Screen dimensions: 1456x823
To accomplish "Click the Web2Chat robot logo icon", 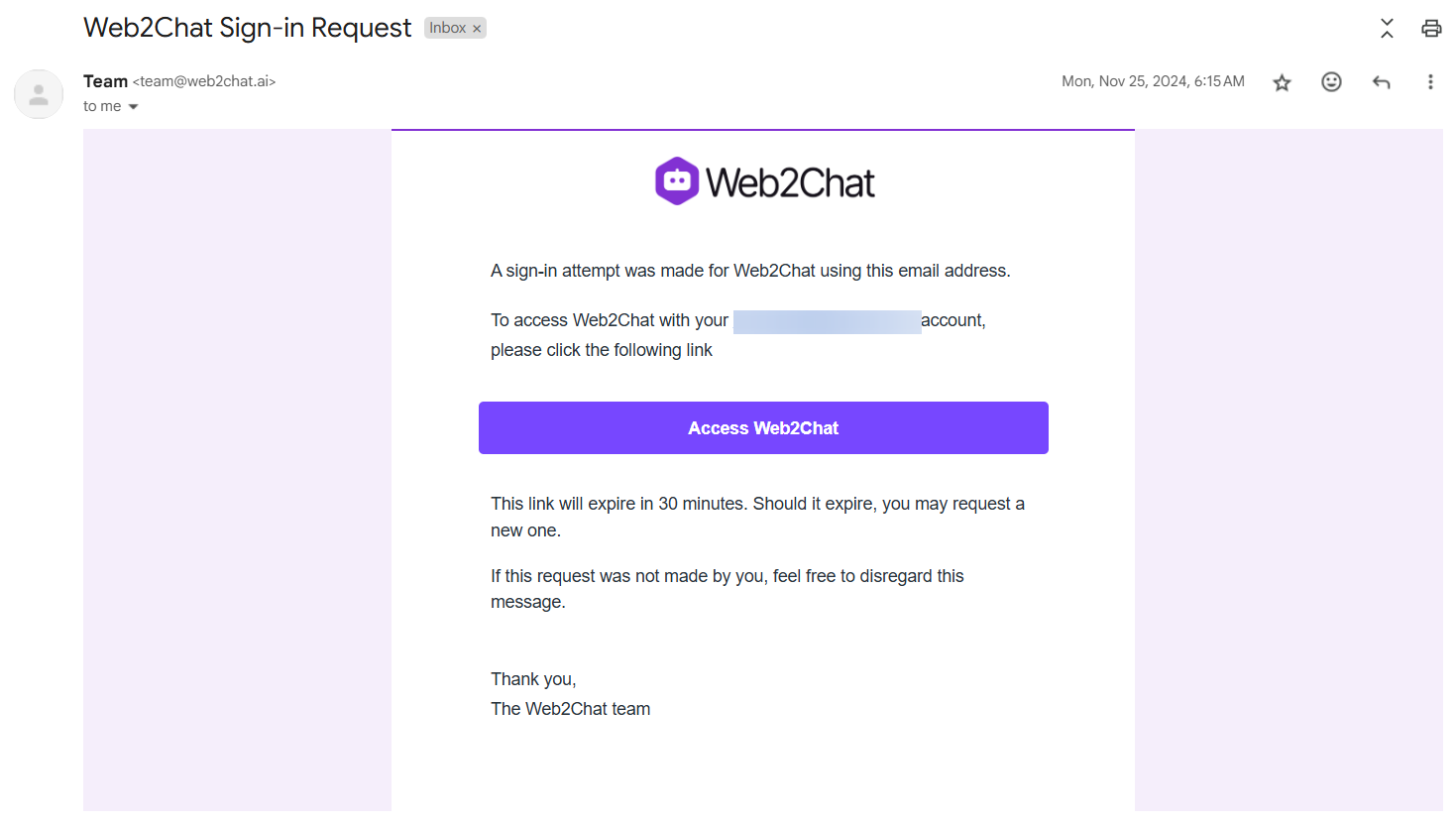I will [x=677, y=181].
